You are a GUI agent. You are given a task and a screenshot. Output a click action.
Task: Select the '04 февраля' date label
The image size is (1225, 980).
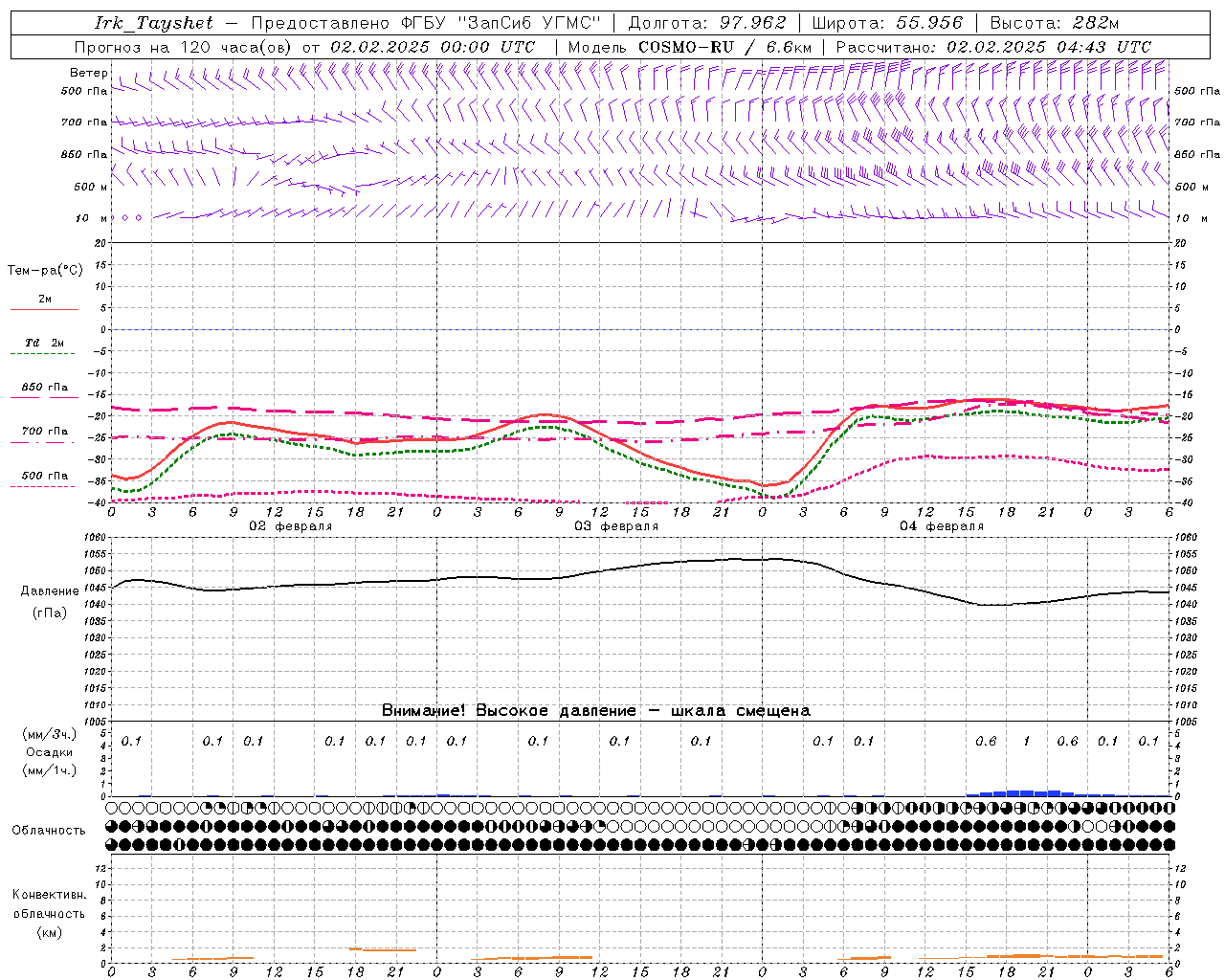tap(942, 526)
